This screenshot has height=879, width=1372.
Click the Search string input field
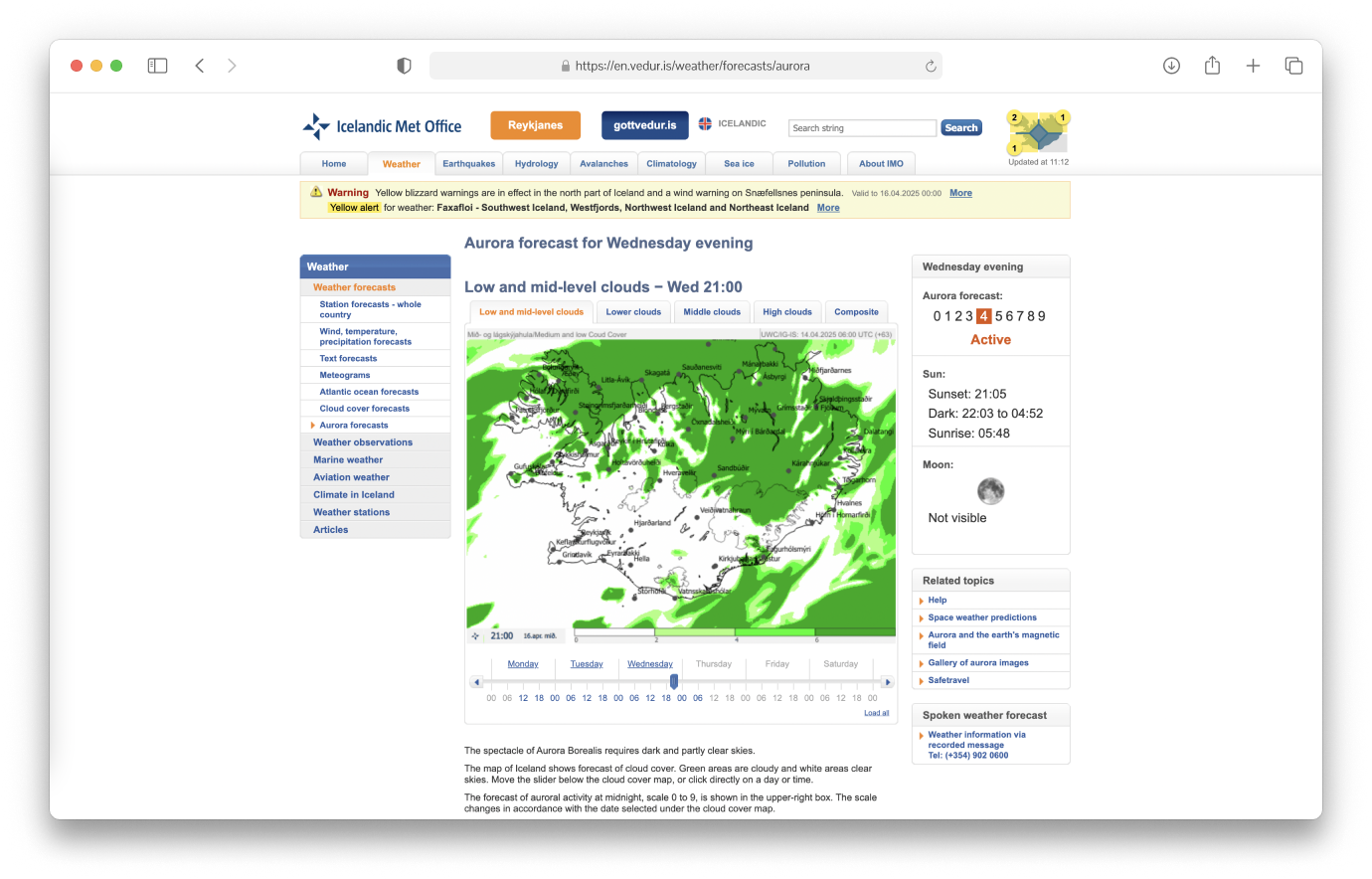pyautogui.click(x=862, y=128)
